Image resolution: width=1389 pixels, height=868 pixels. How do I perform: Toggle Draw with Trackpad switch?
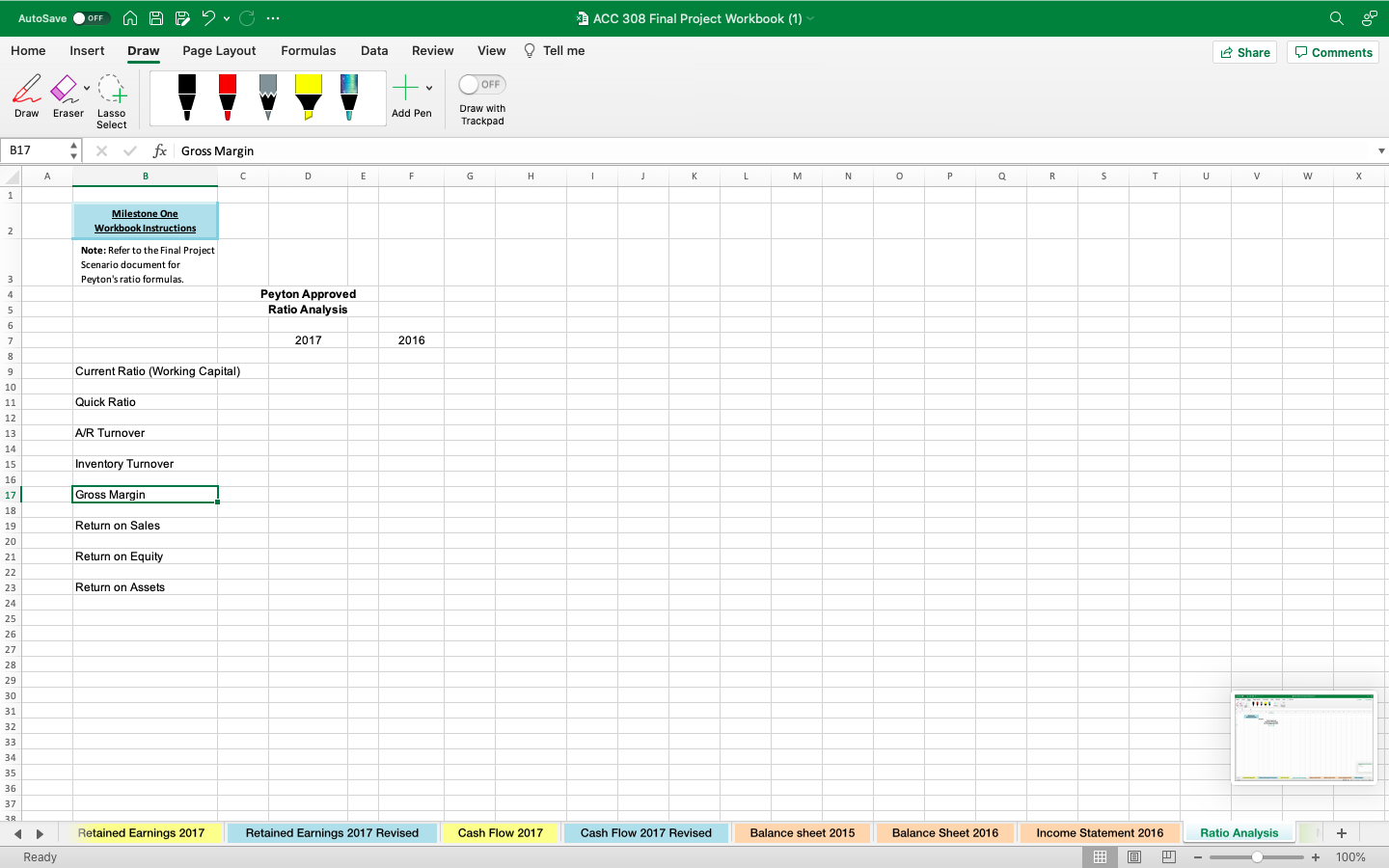[x=482, y=85]
